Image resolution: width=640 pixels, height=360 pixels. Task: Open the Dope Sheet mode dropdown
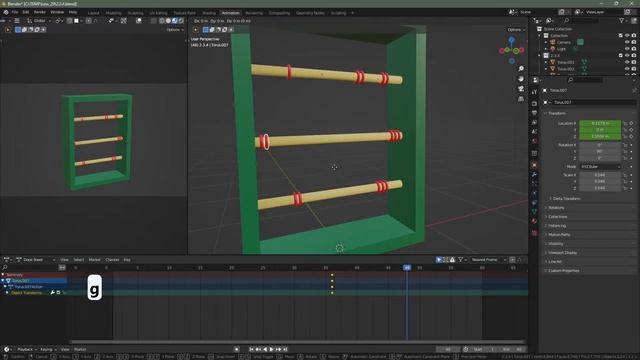36,260
